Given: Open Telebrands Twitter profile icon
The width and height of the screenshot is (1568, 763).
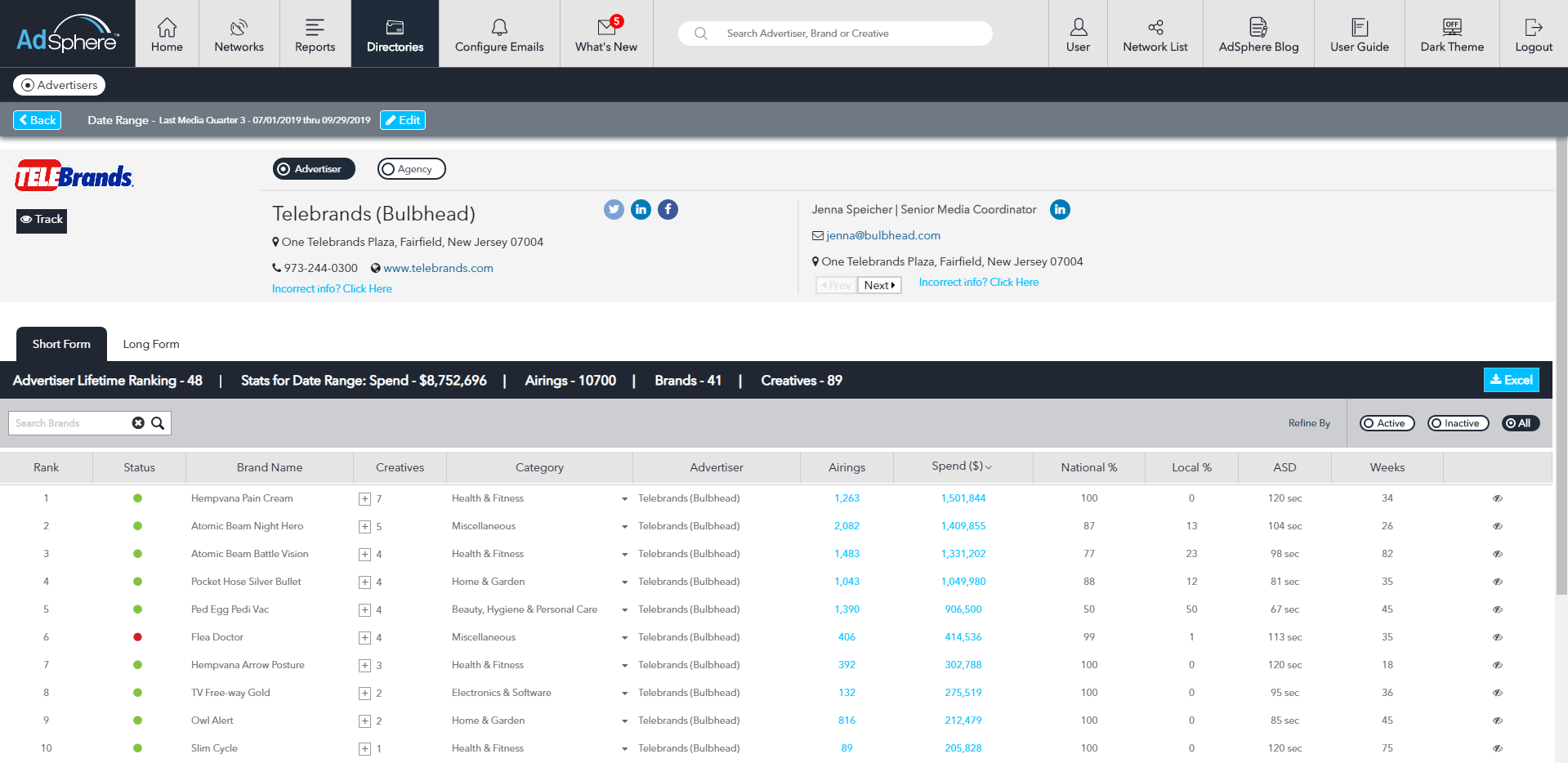Looking at the screenshot, I should click(x=614, y=210).
